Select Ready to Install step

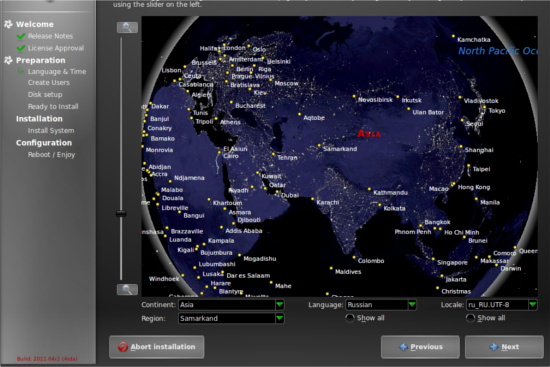53,106
